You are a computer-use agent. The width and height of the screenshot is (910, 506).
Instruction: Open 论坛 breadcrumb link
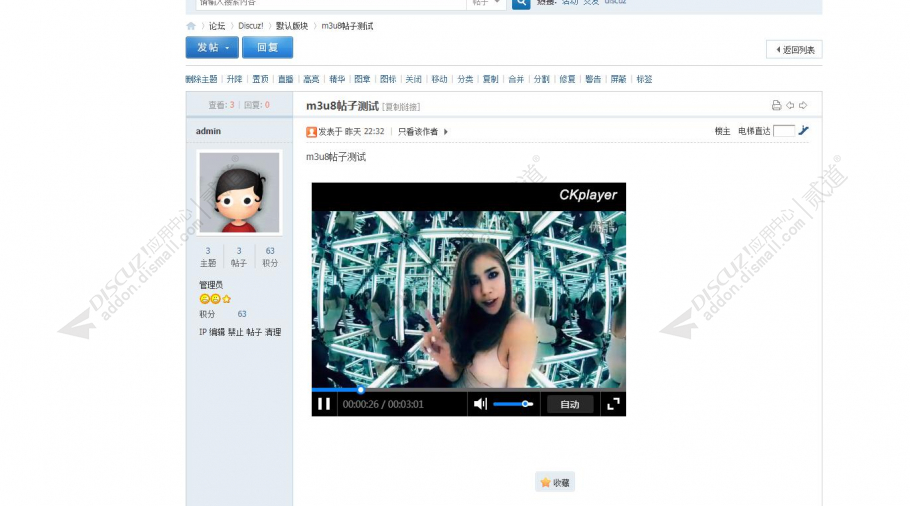[217, 26]
